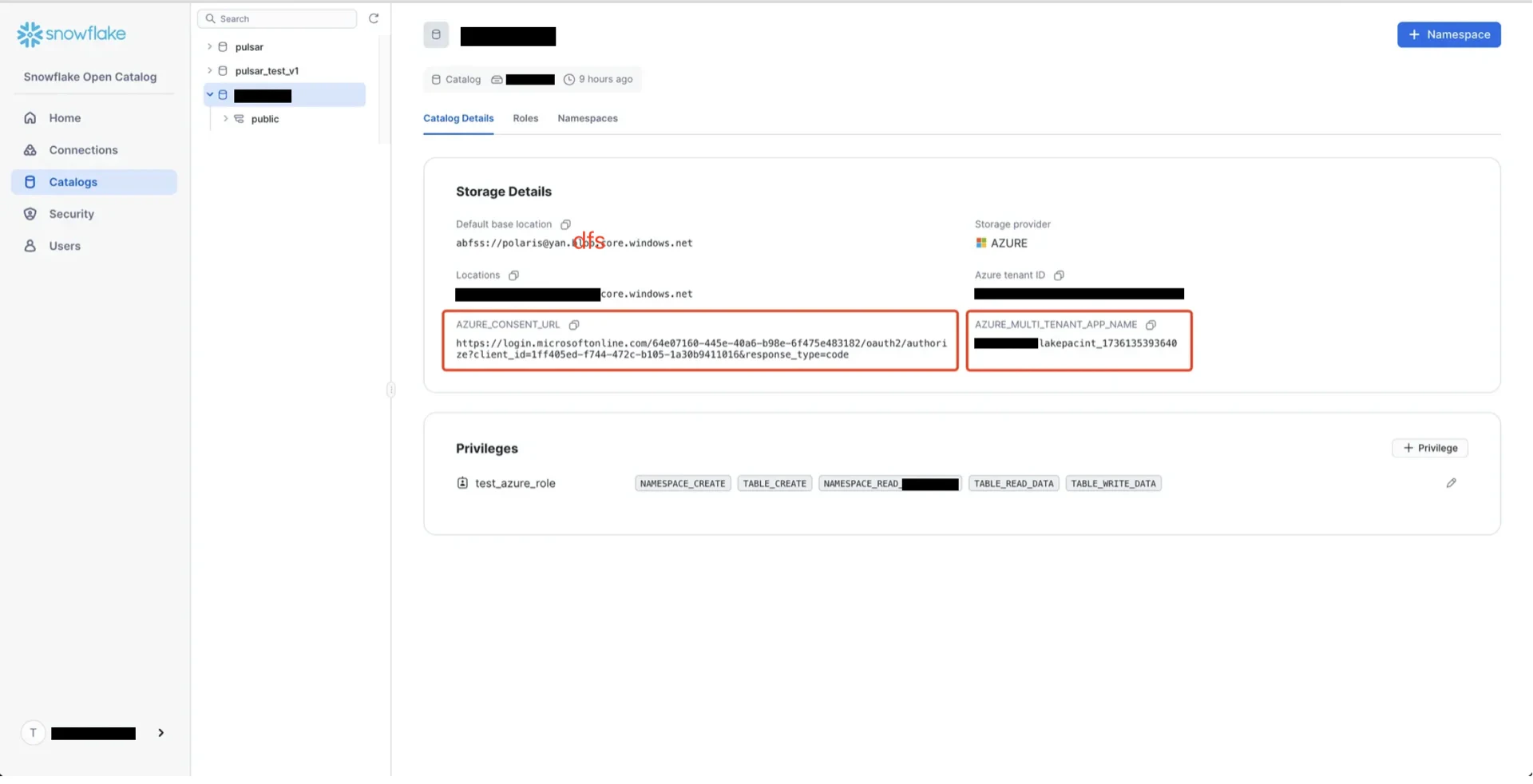The image size is (1533, 784).
Task: Switch to the Namespaces tab
Action: tap(588, 118)
